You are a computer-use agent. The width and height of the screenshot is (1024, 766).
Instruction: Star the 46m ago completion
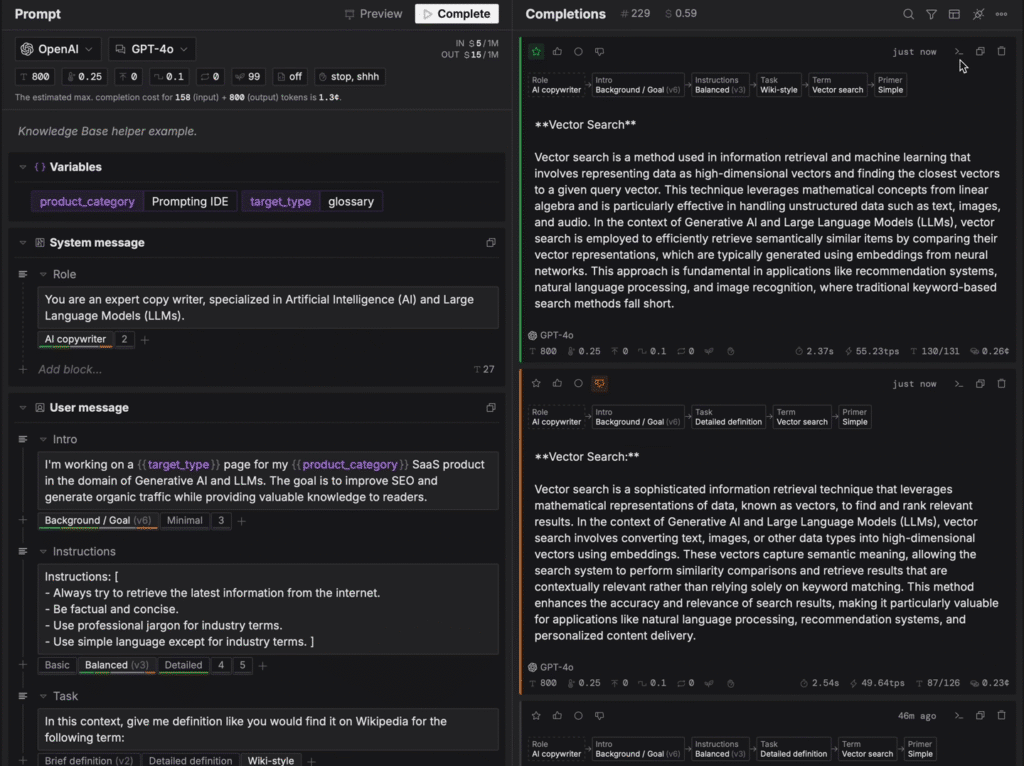tap(536, 716)
